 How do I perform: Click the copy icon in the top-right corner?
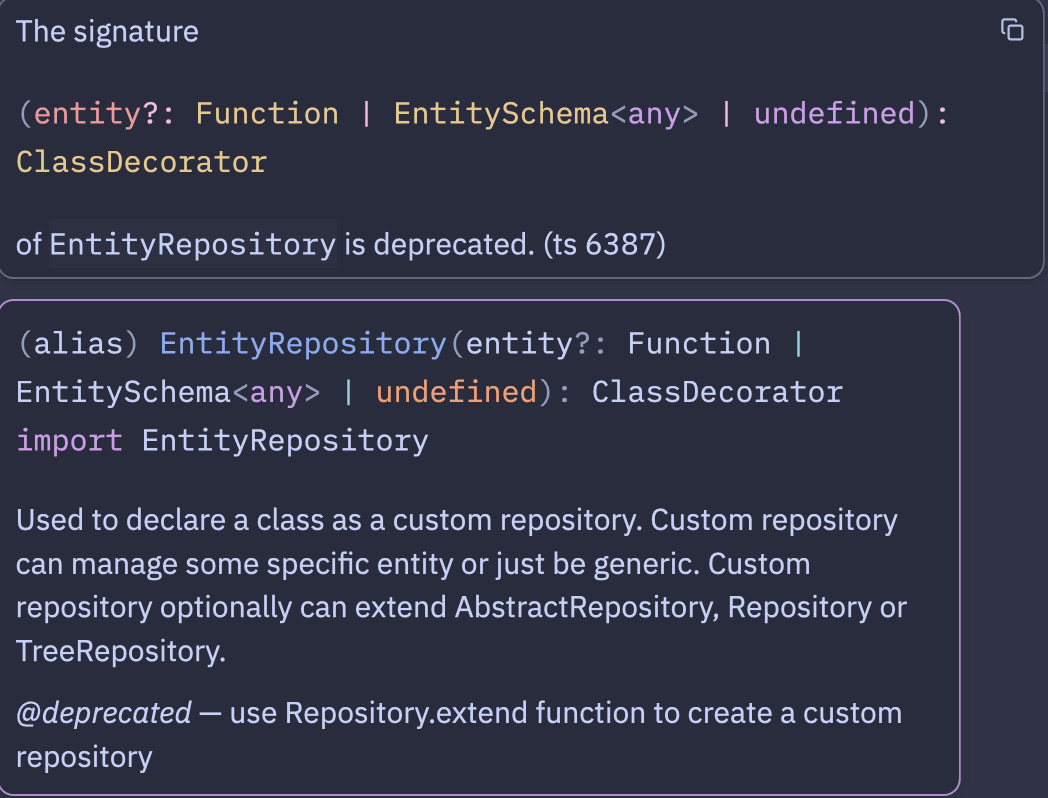pos(1012,30)
